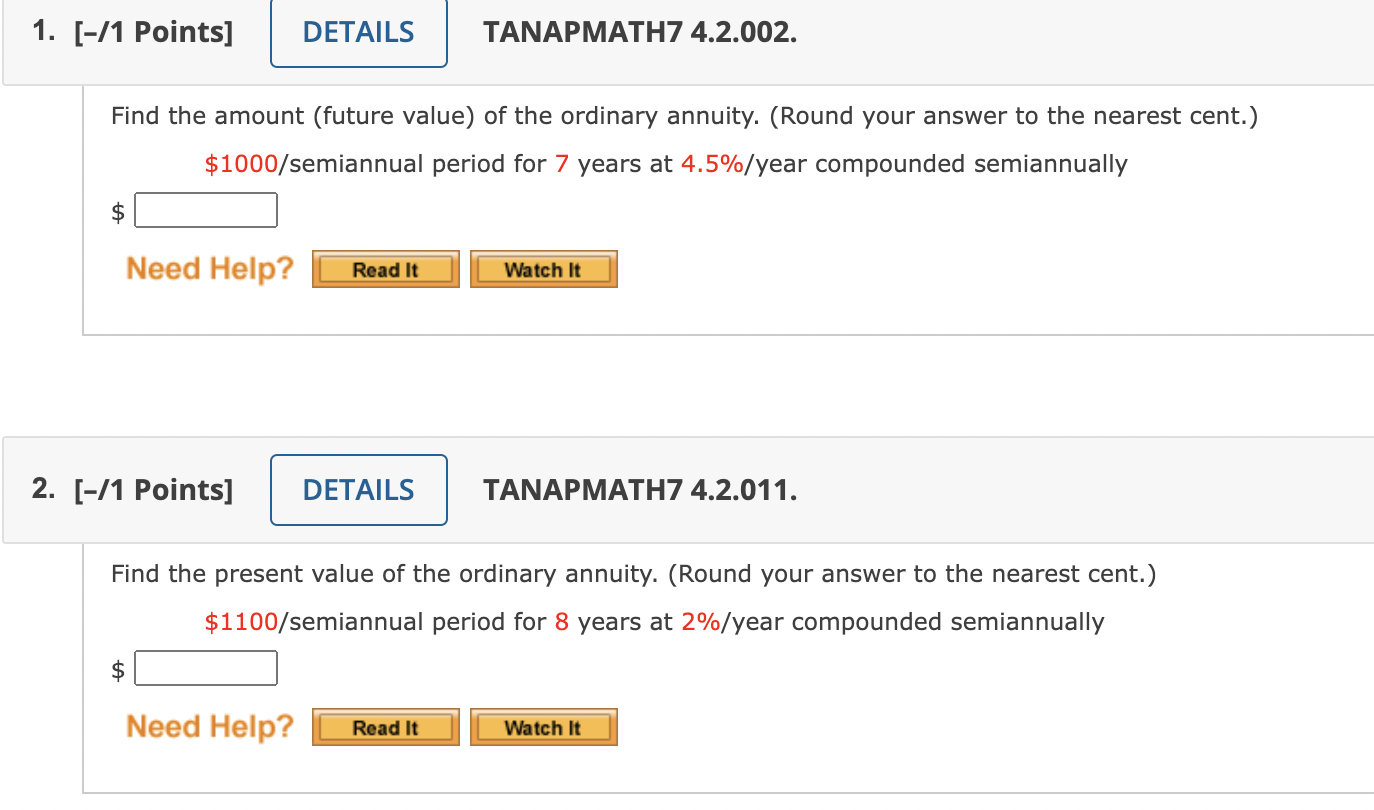Click the Need Help? link in question 2

coord(208,726)
